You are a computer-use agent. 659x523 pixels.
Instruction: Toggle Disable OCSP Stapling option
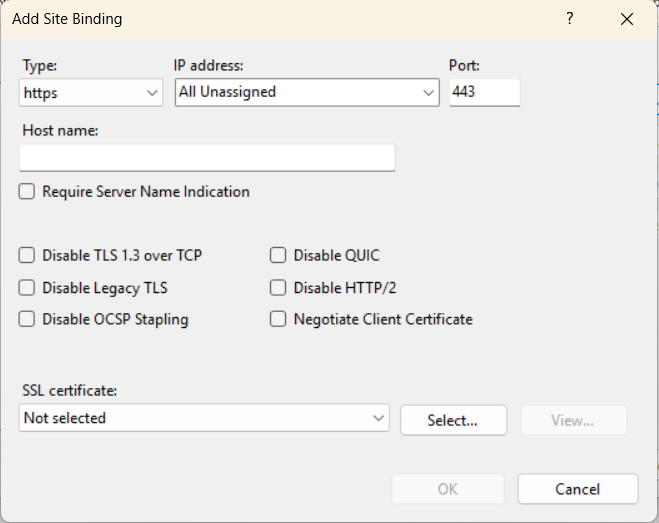[27, 320]
